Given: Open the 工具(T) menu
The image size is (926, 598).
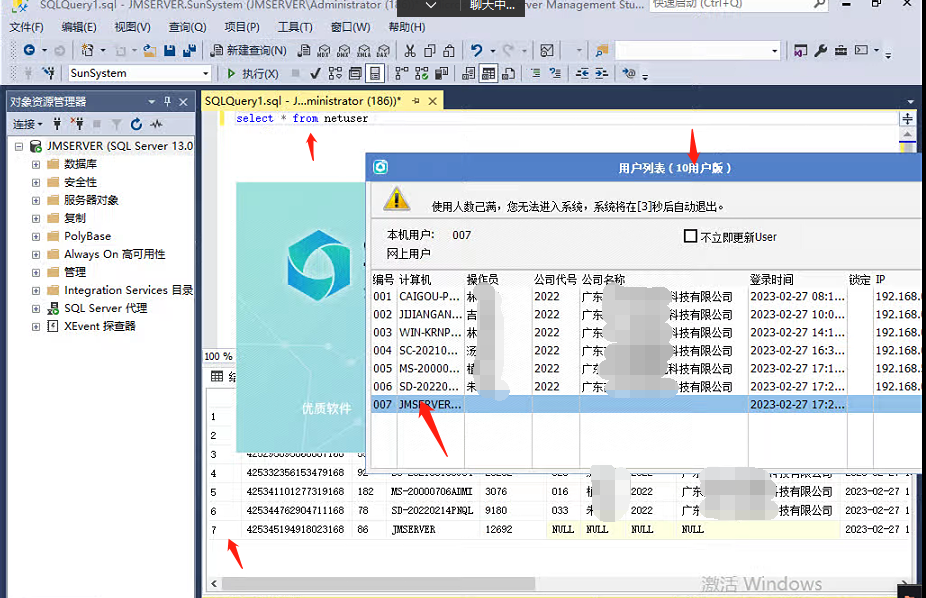Looking at the screenshot, I should click(295, 27).
